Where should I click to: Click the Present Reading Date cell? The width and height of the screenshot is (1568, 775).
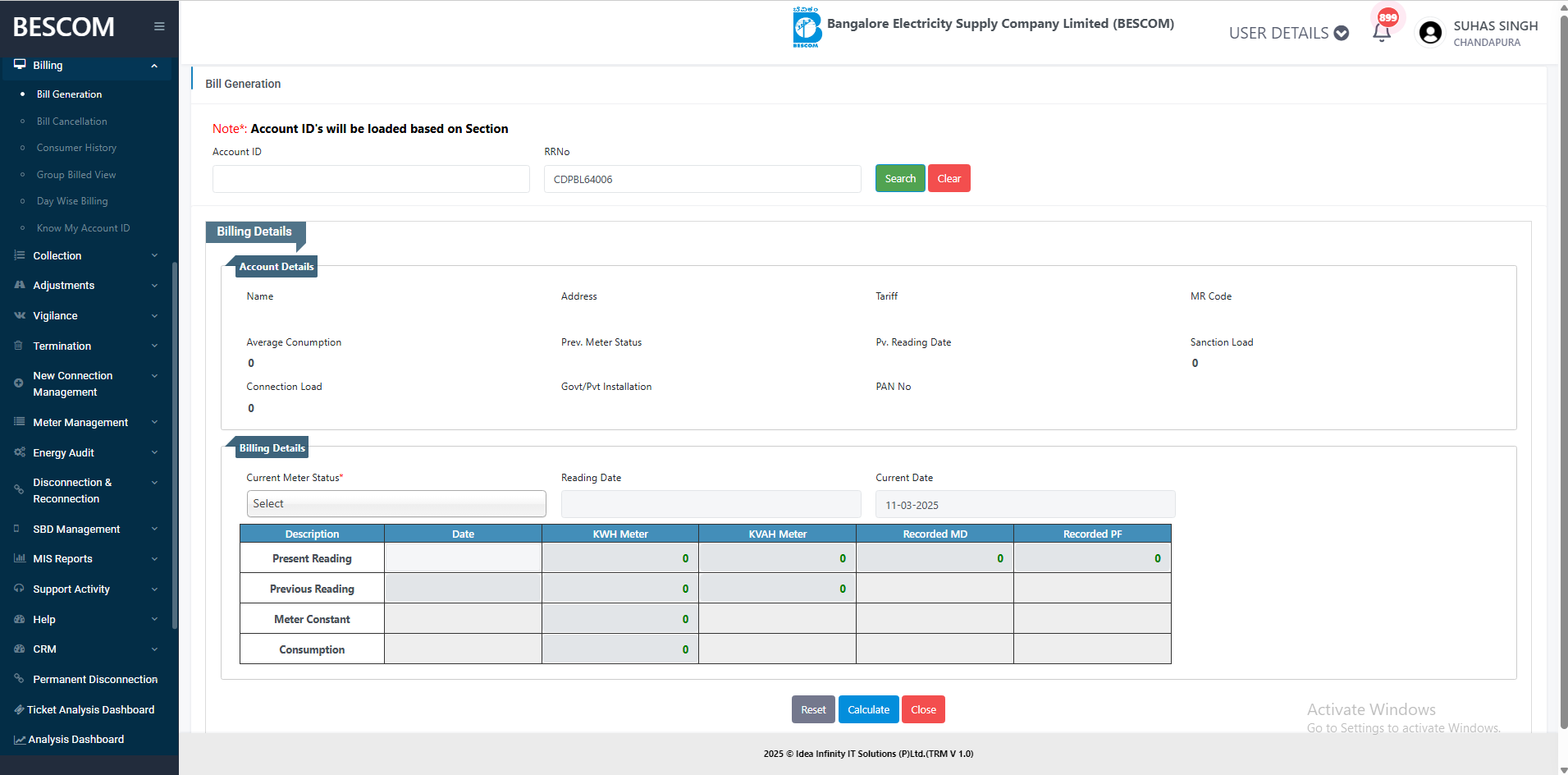(463, 558)
